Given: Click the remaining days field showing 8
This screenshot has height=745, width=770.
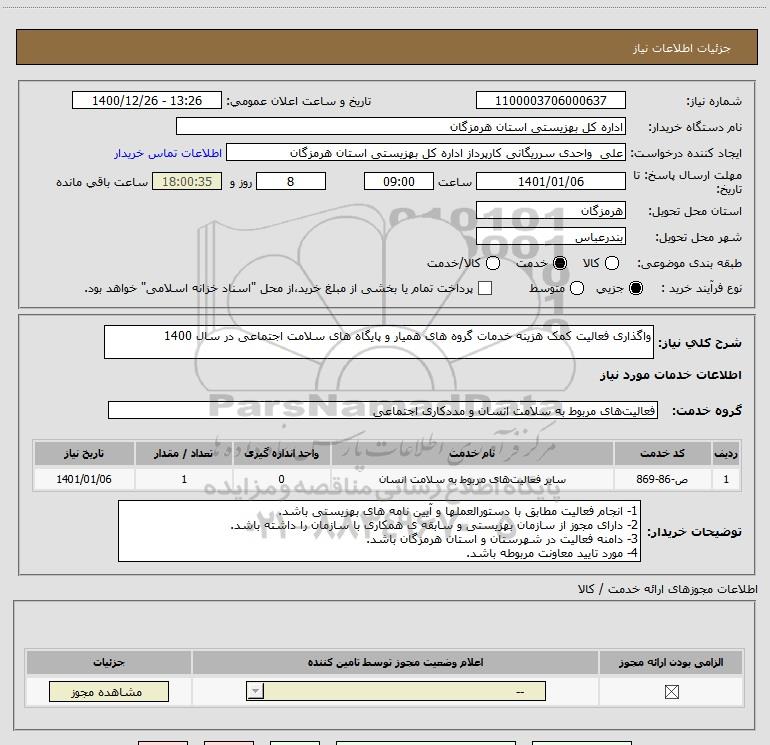Looking at the screenshot, I should click(291, 181).
